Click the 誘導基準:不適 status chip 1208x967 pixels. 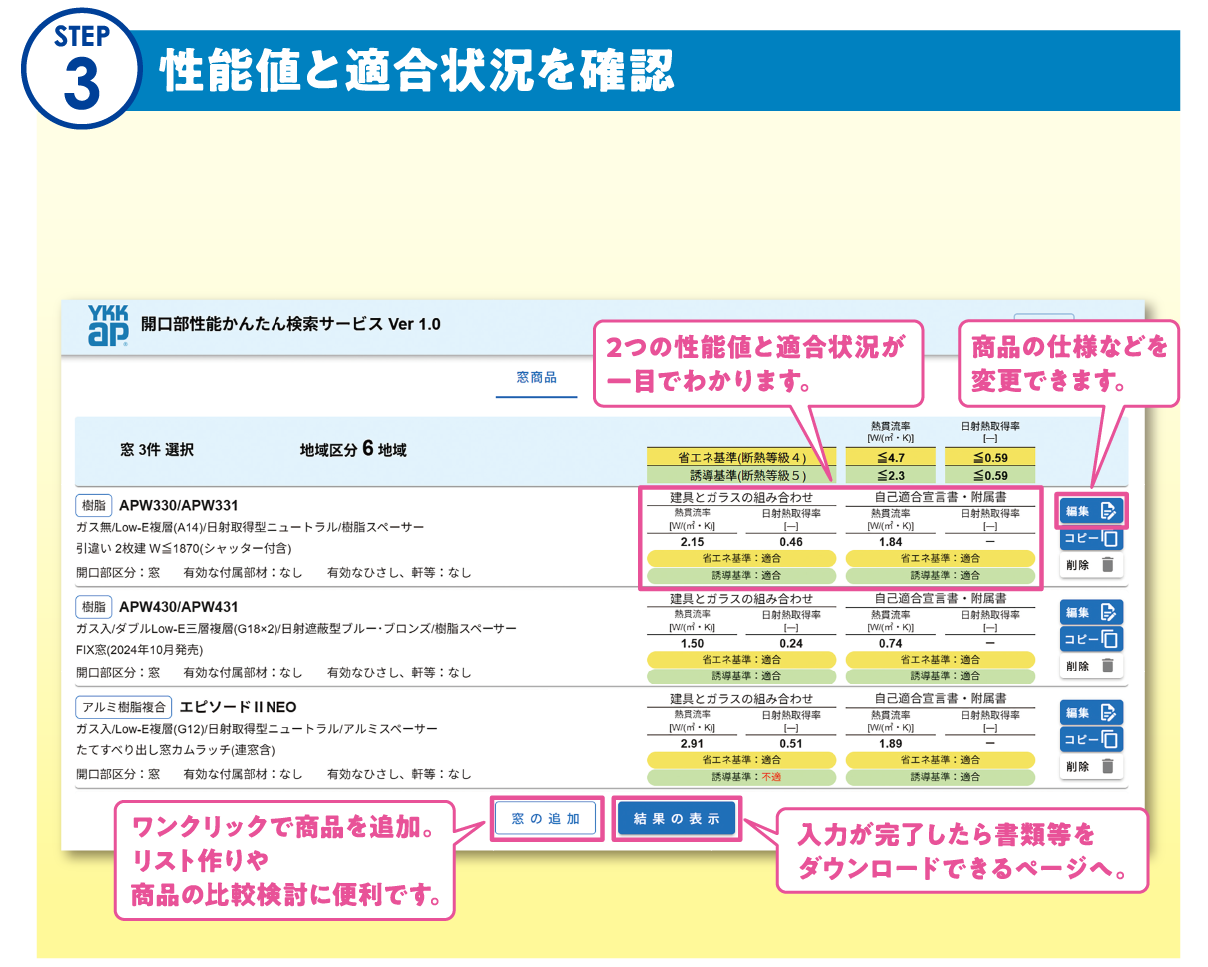740,775
